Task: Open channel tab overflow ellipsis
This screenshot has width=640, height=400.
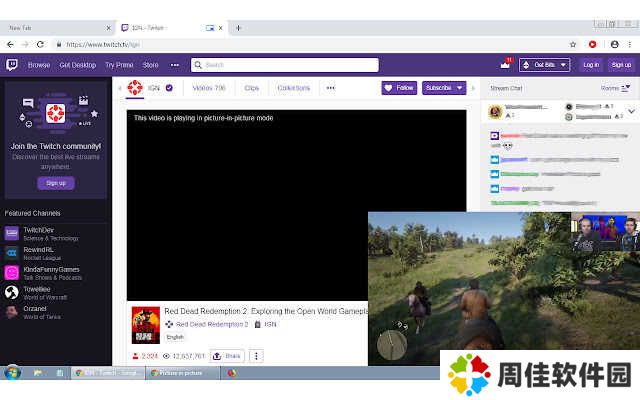Action: click(331, 88)
